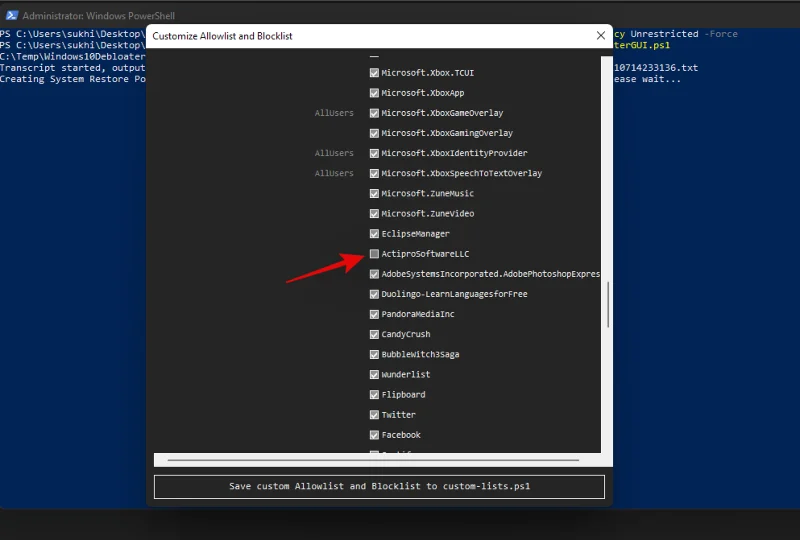Close the Customize Allowlist and Blocklist dialog

point(600,36)
